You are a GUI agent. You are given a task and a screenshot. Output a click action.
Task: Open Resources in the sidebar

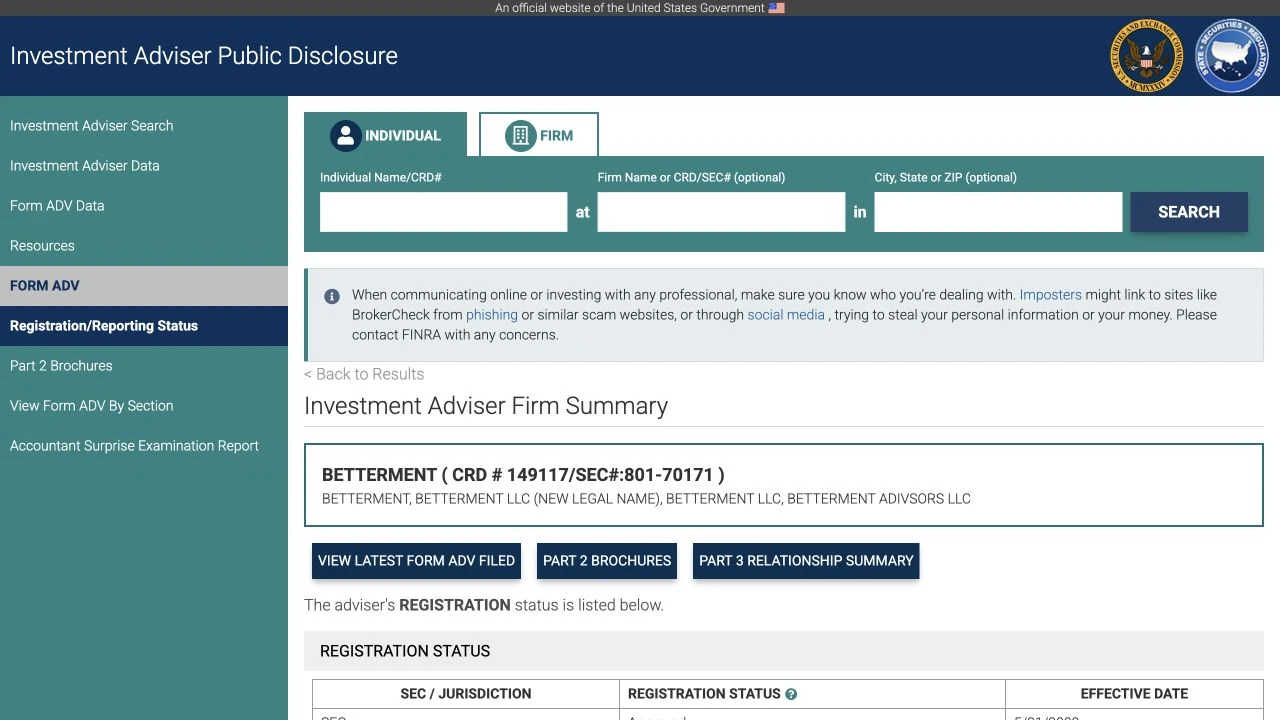[144, 246]
